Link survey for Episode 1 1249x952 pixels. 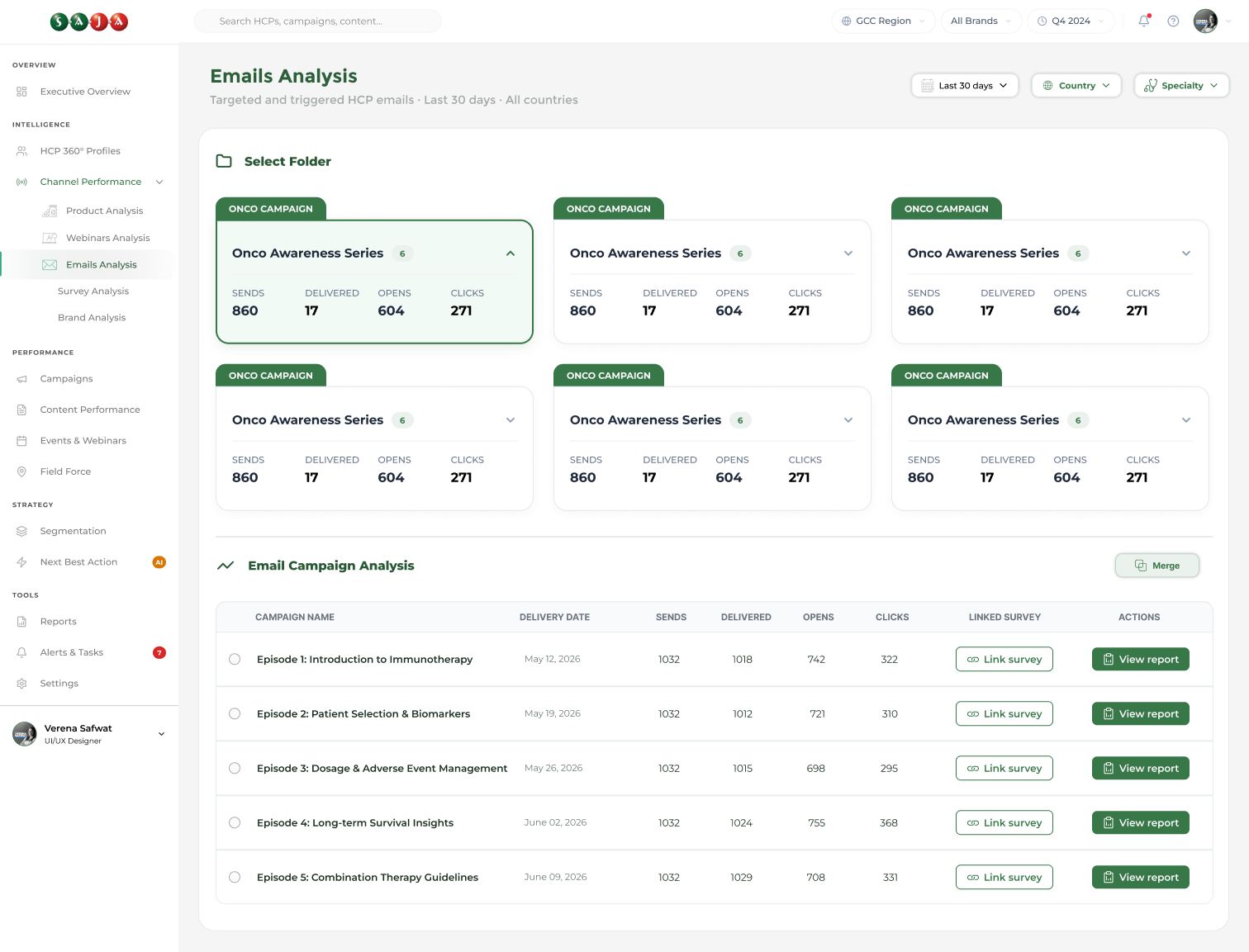[x=1004, y=659]
